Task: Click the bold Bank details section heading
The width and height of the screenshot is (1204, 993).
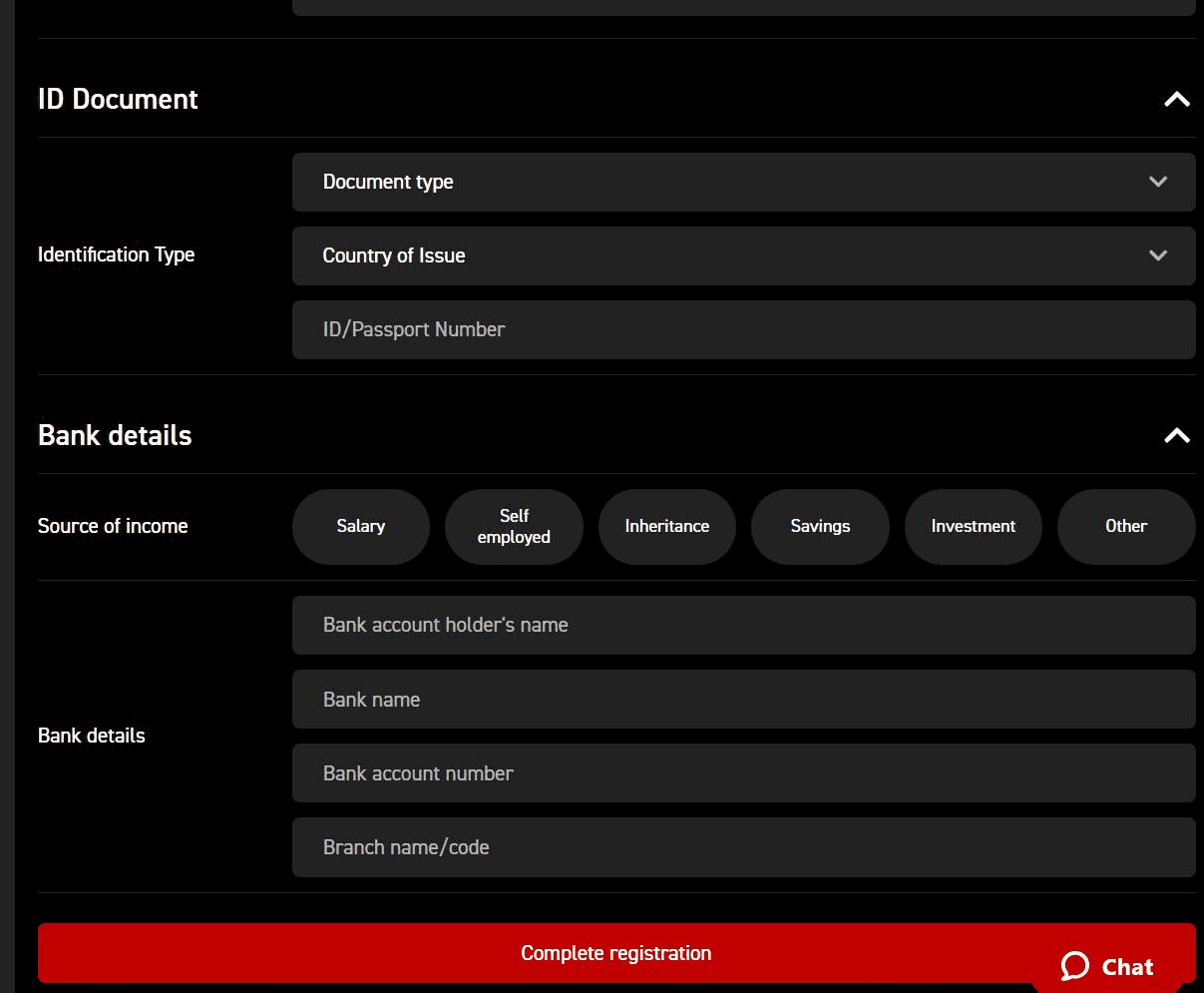Action: point(115,435)
